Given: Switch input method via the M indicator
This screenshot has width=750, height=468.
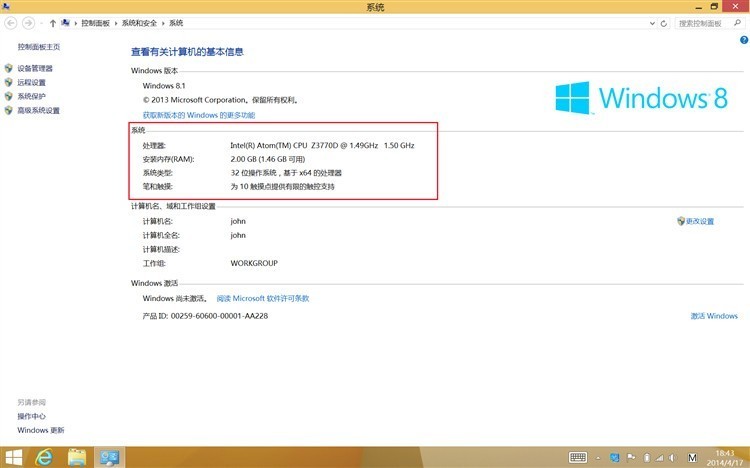Looking at the screenshot, I should point(692,458).
